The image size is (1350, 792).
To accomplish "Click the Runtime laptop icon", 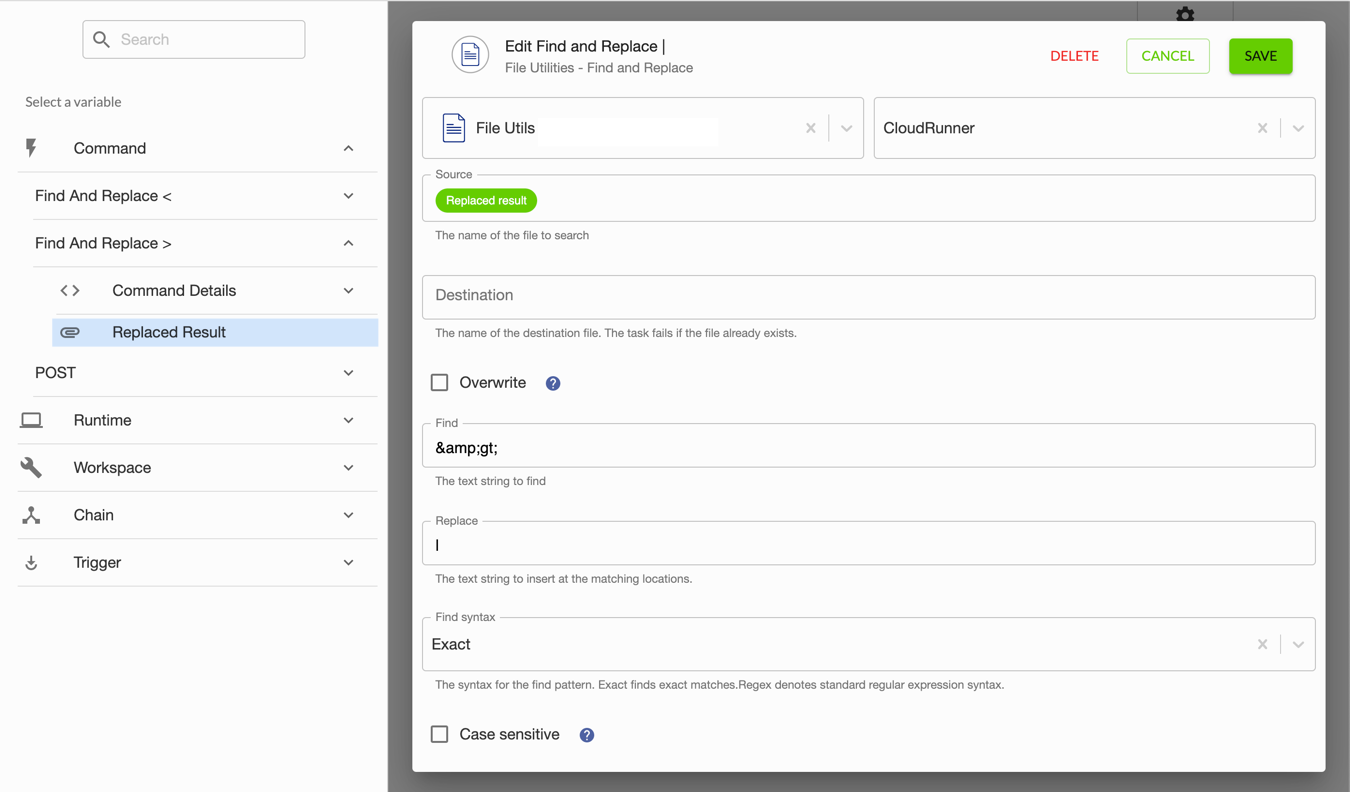I will point(31,421).
